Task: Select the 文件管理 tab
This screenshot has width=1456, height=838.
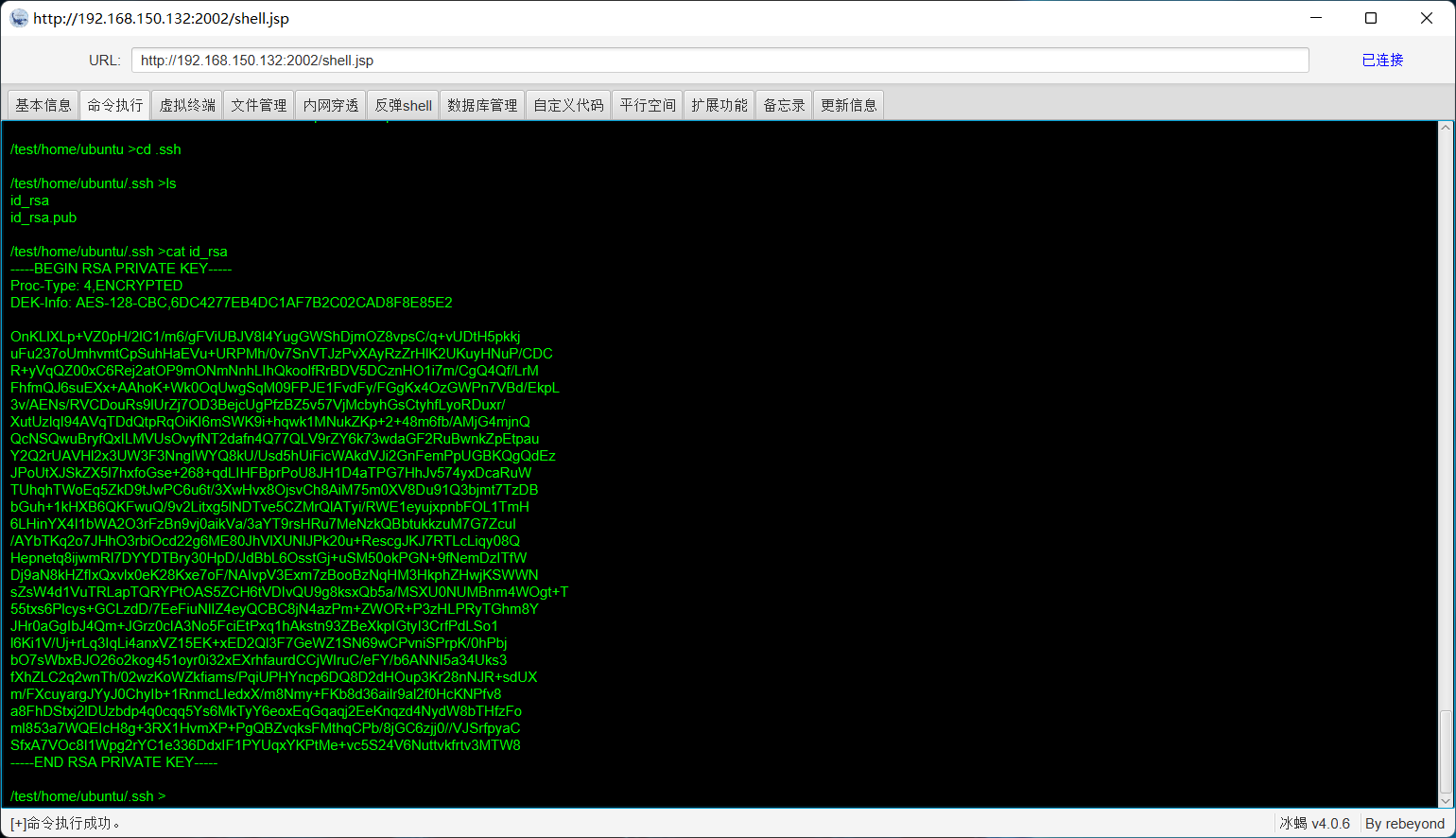Action: pos(259,105)
